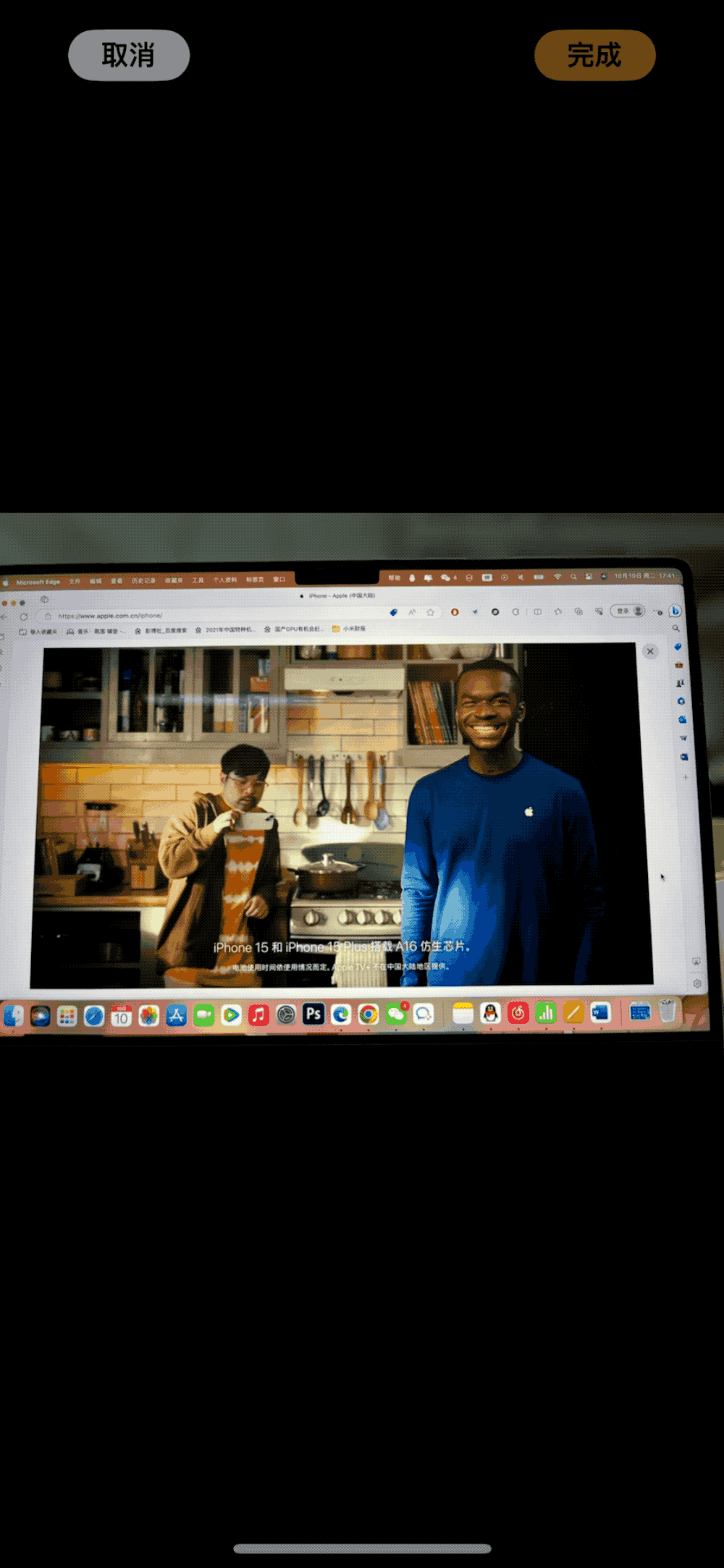The width and height of the screenshot is (724, 1568).
Task: Open the 导入收藏夹 bookmark
Action: click(38, 632)
